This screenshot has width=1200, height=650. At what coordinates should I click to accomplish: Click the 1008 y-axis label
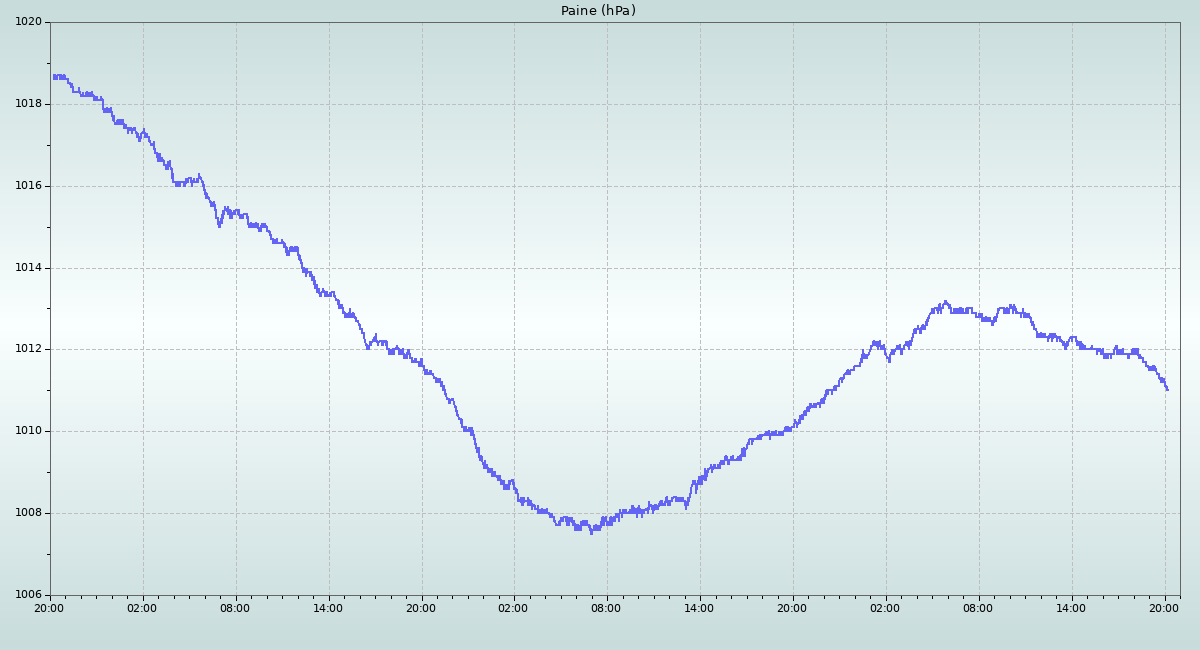click(27, 513)
